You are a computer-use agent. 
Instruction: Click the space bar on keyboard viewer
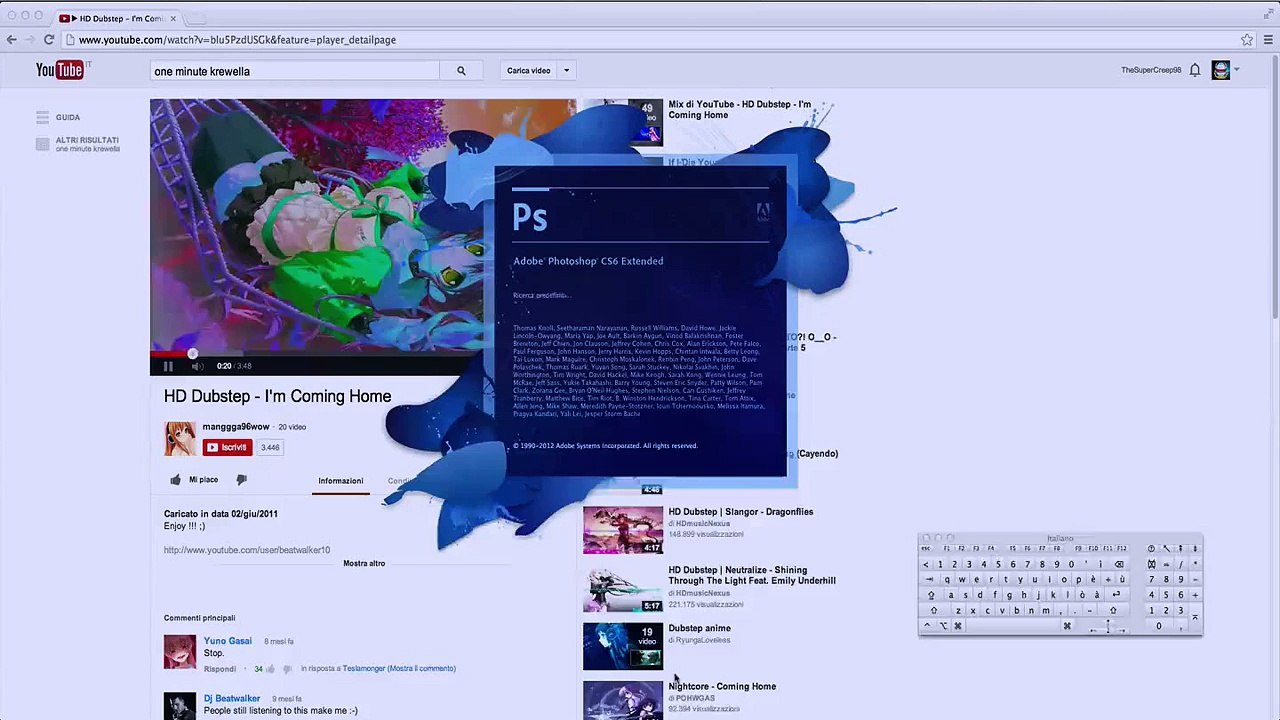coord(1013,625)
